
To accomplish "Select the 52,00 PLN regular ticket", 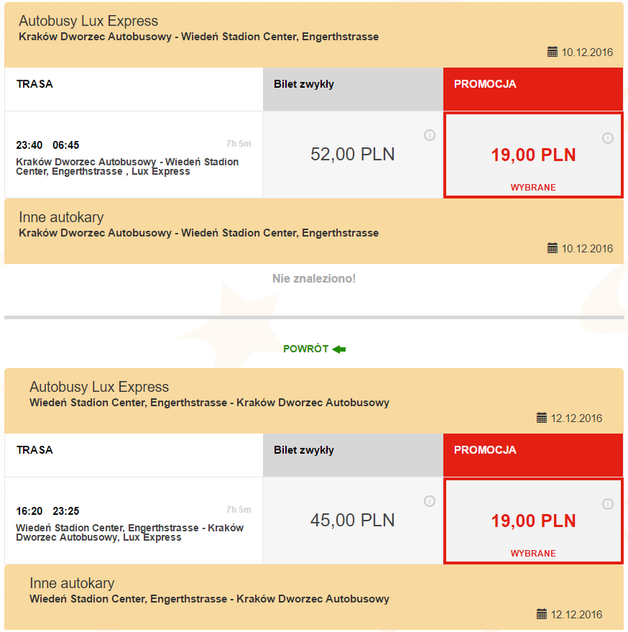I will pos(353,154).
